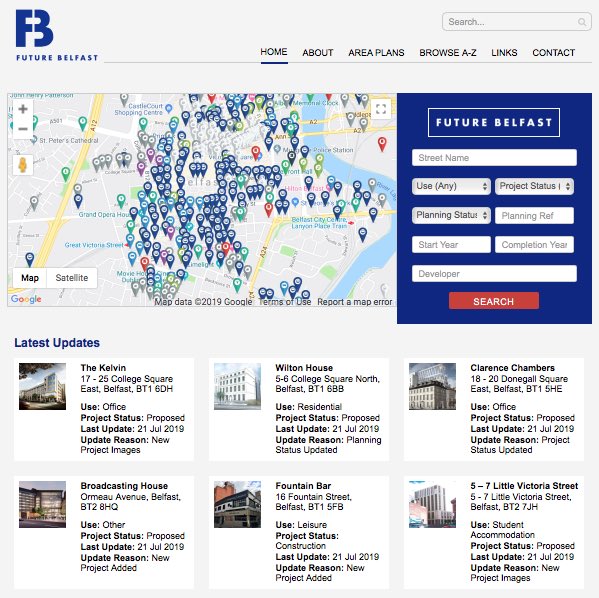Toggle fullscreen map view

click(381, 109)
